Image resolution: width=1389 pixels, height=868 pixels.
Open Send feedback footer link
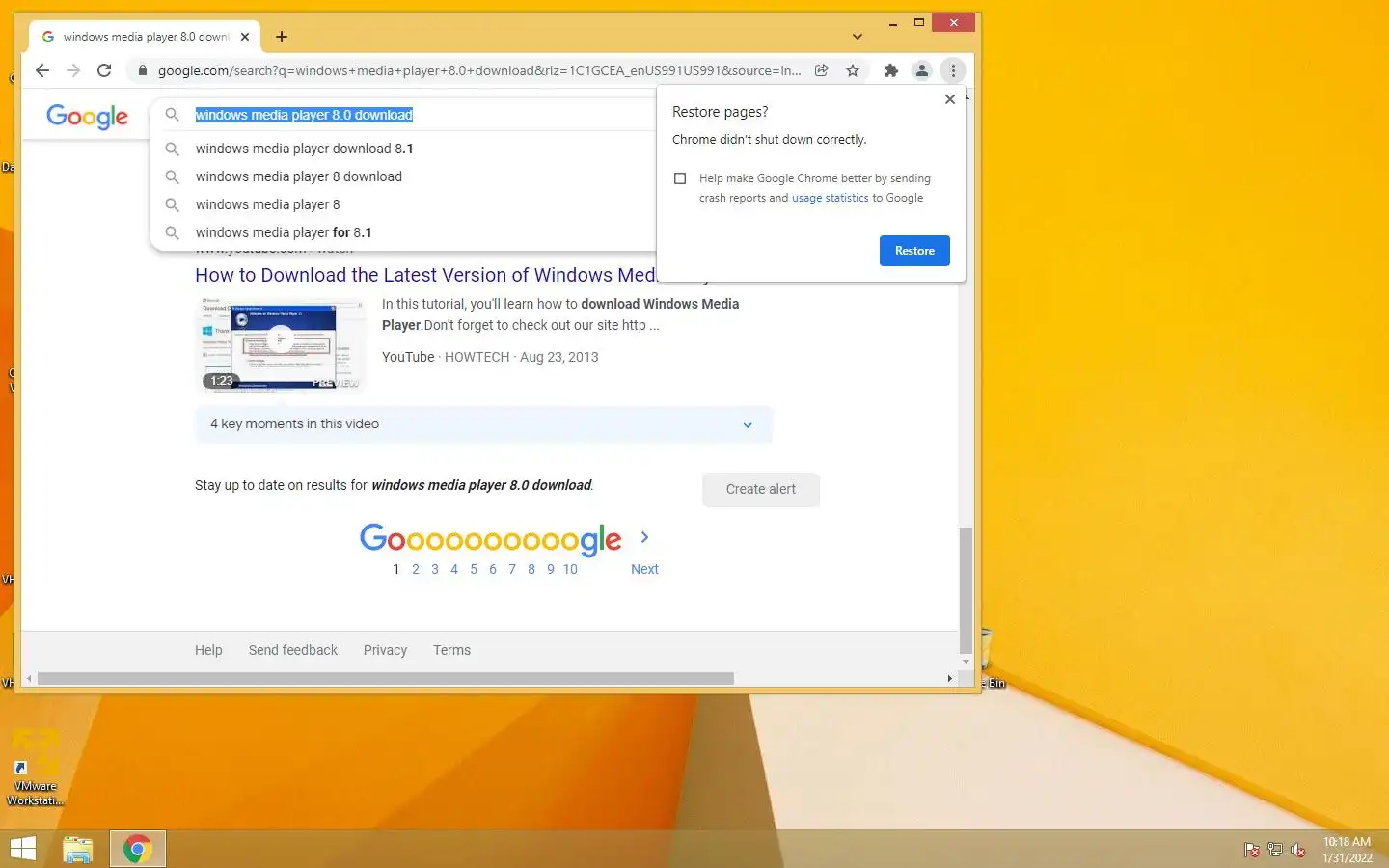pos(293,650)
